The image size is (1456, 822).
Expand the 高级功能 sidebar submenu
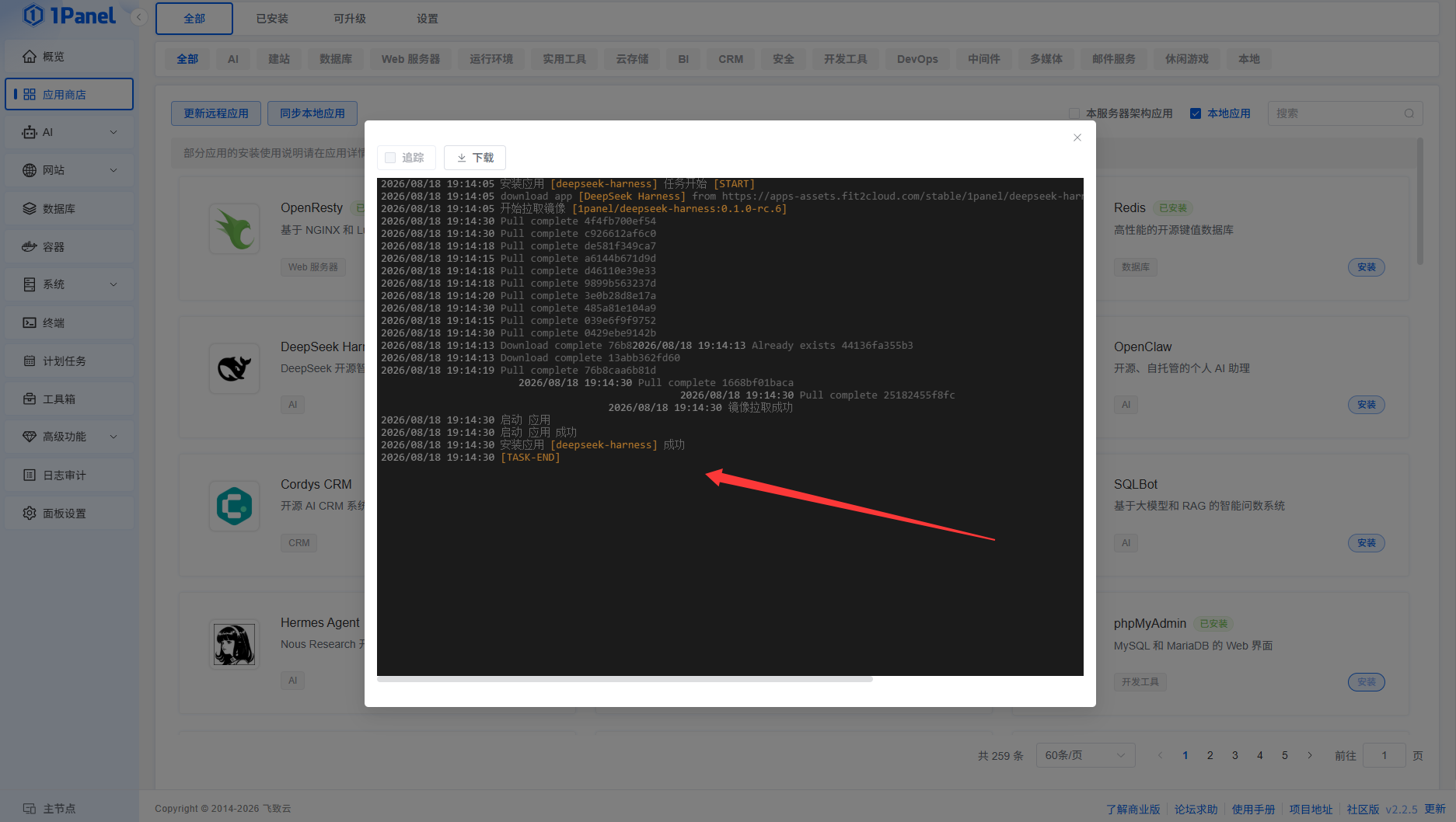coord(113,437)
